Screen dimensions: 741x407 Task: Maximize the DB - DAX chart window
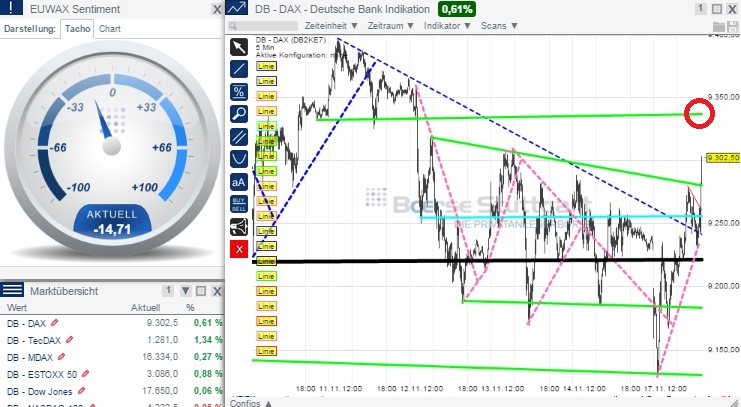click(x=717, y=9)
